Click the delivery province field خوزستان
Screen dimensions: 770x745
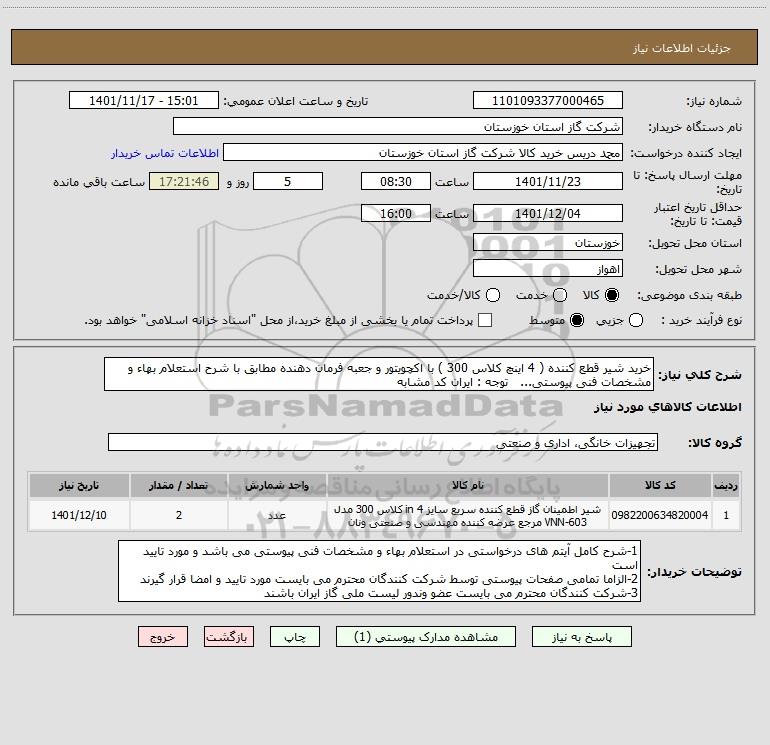pyautogui.click(x=548, y=243)
